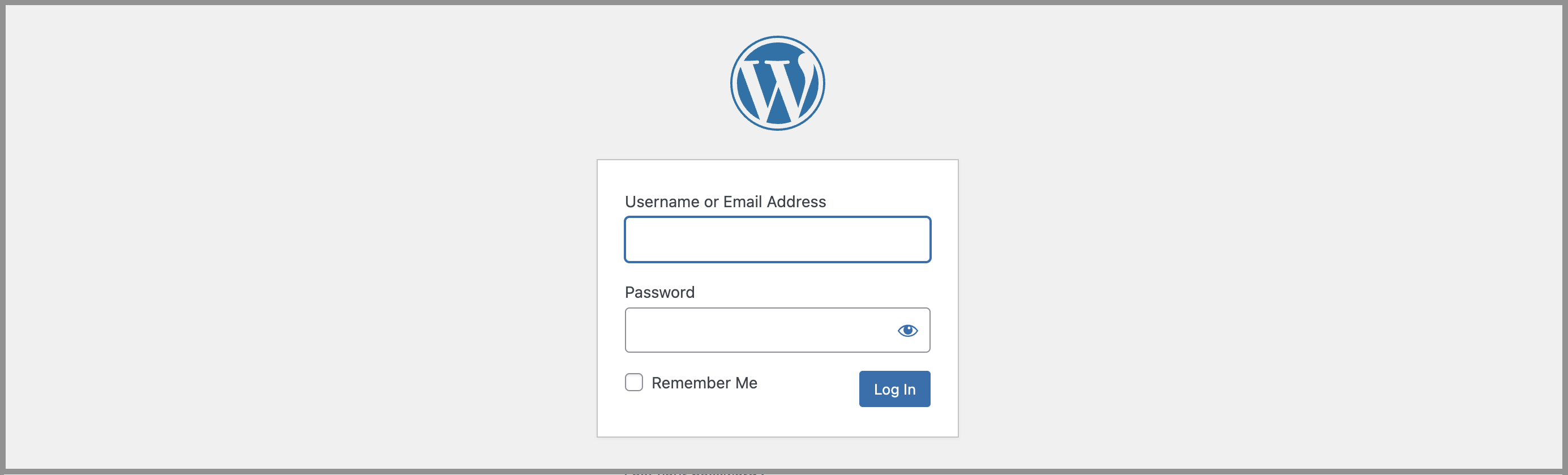Select the circular WordPress emblem above the form

pyautogui.click(x=777, y=83)
